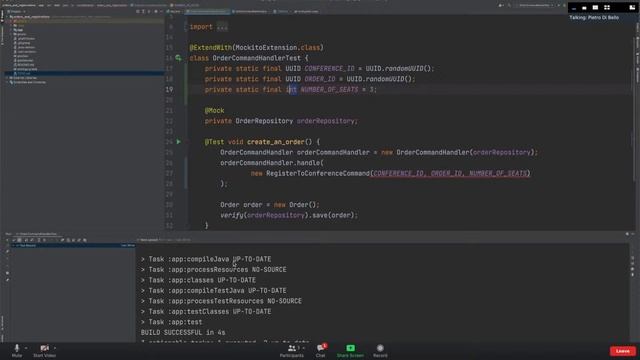Click the "Task :app:test" output line
Image resolution: width=640 pixels, height=360 pixels.
coord(171,322)
